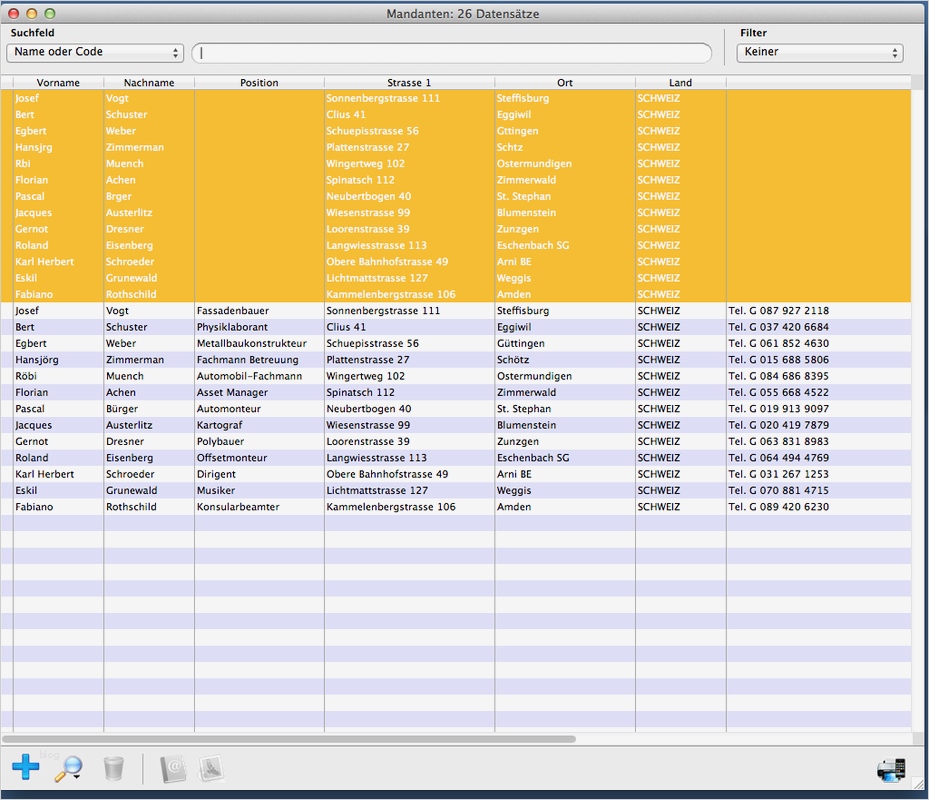The image size is (929, 800).
Task: Click into the search text input field
Action: click(x=452, y=53)
